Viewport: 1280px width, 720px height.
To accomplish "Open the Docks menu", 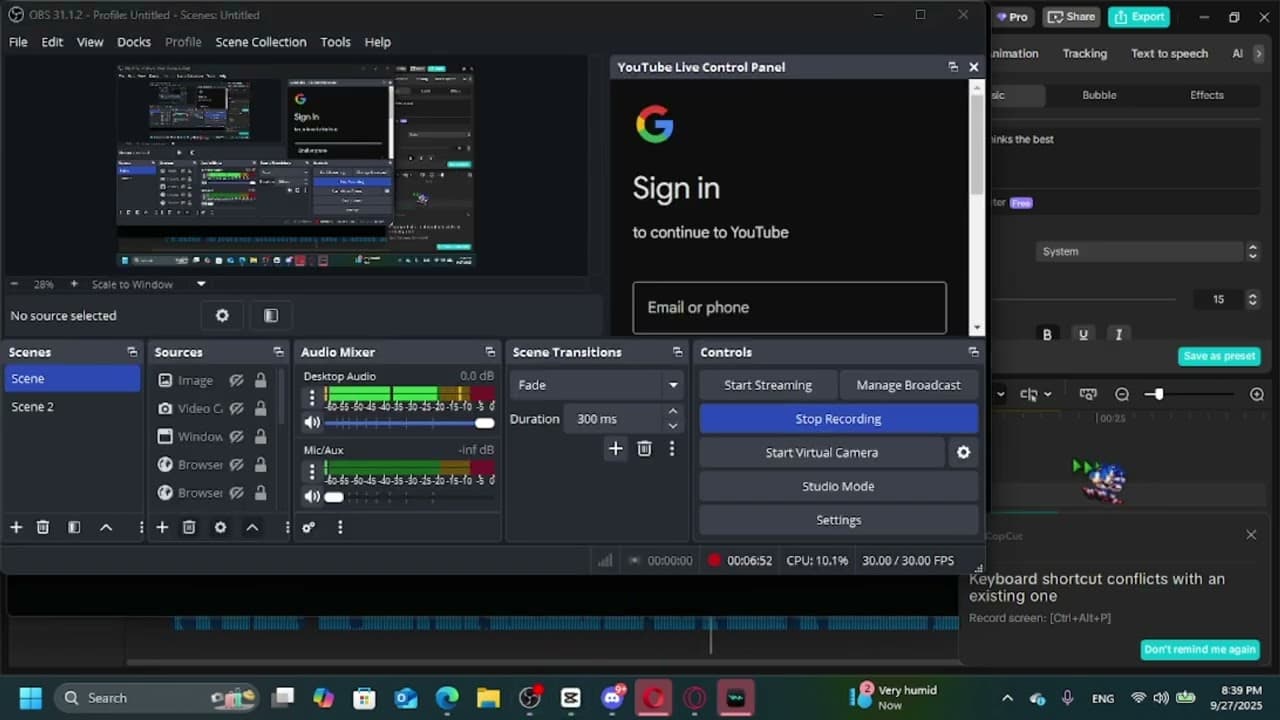I will [134, 42].
